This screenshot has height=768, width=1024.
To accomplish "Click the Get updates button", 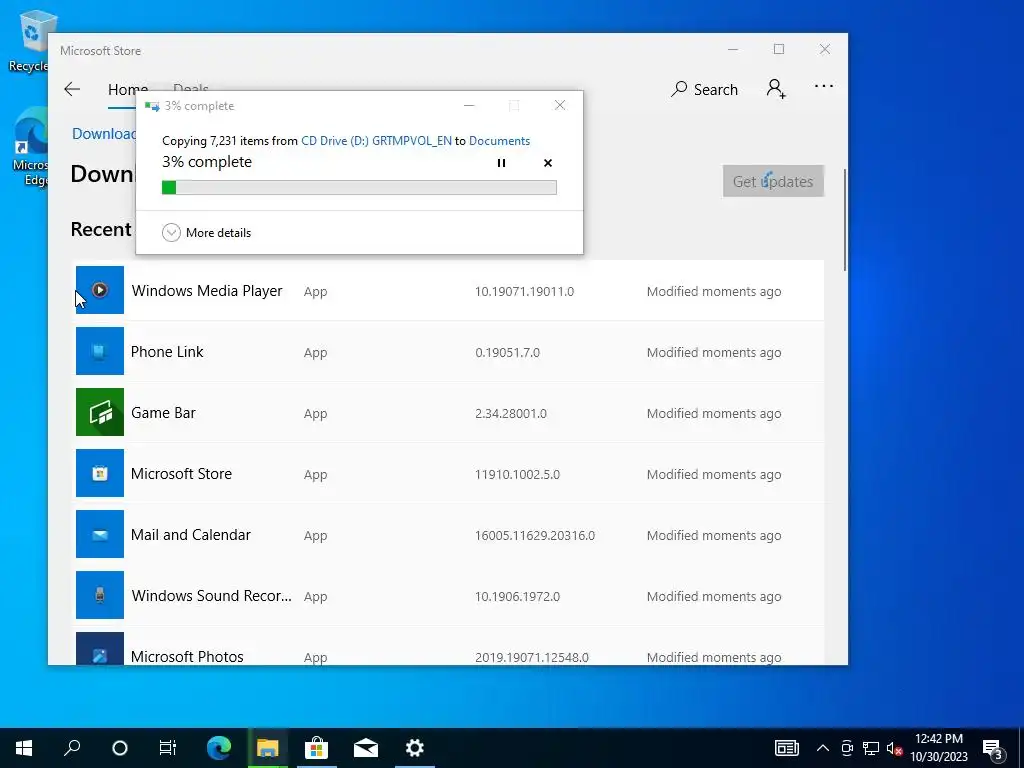I will click(773, 182).
